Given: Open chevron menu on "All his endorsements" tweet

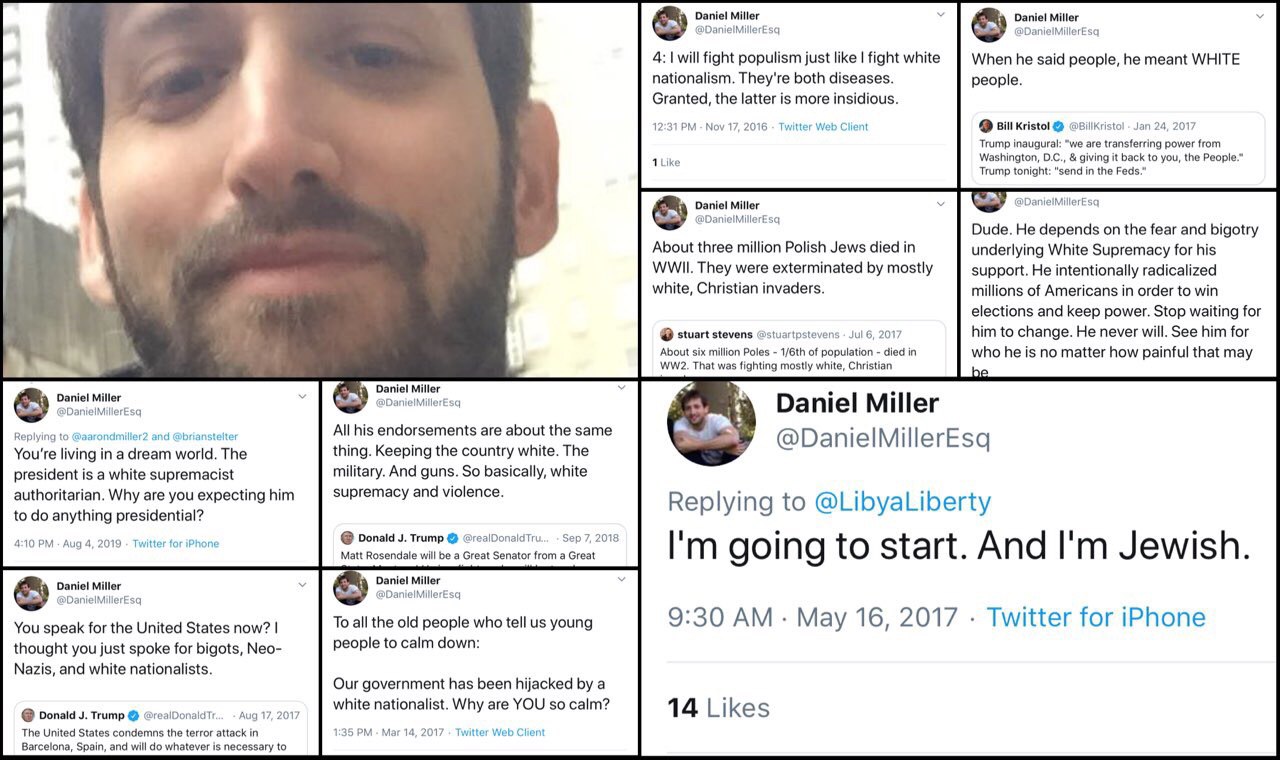Looking at the screenshot, I should point(621,388).
